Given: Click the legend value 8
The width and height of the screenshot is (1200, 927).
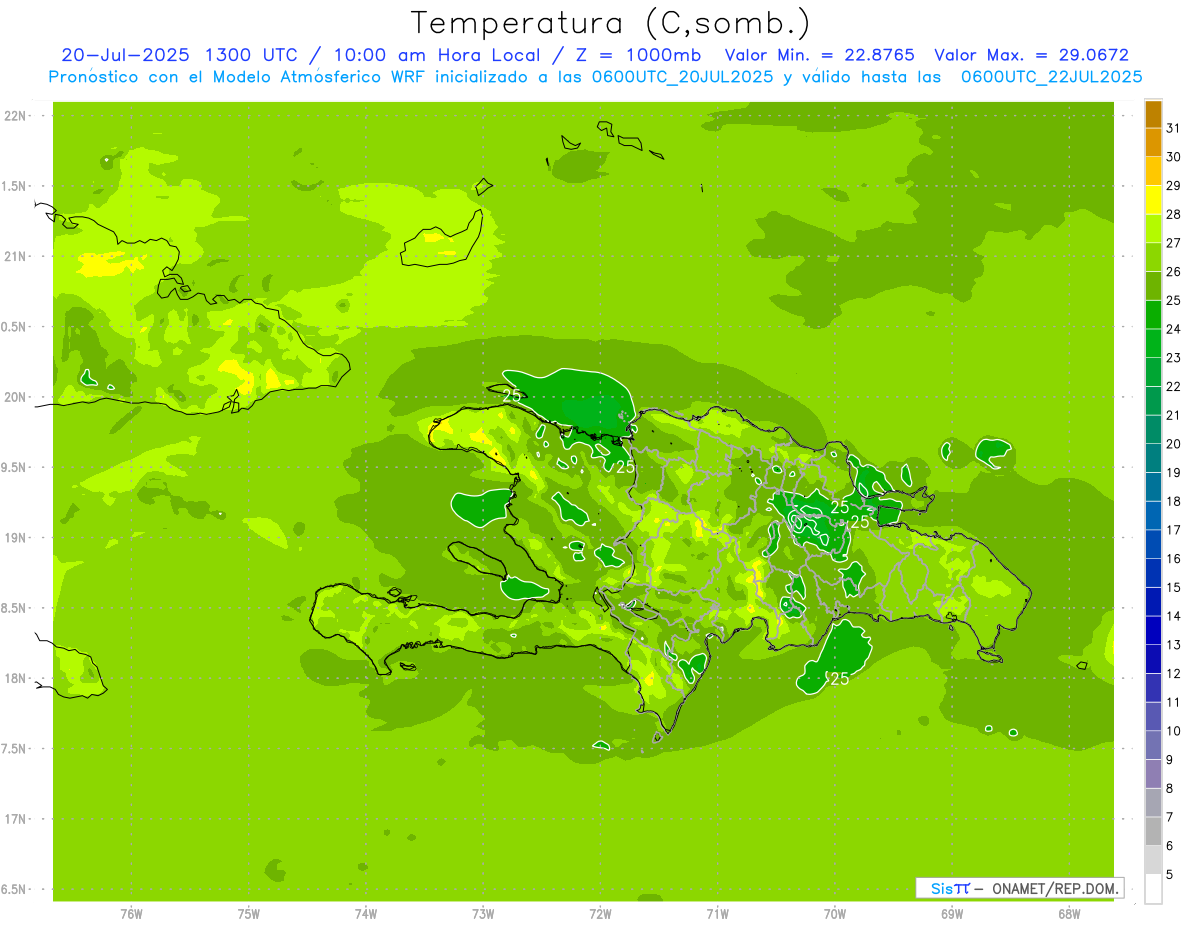Looking at the screenshot, I should click(1169, 788).
